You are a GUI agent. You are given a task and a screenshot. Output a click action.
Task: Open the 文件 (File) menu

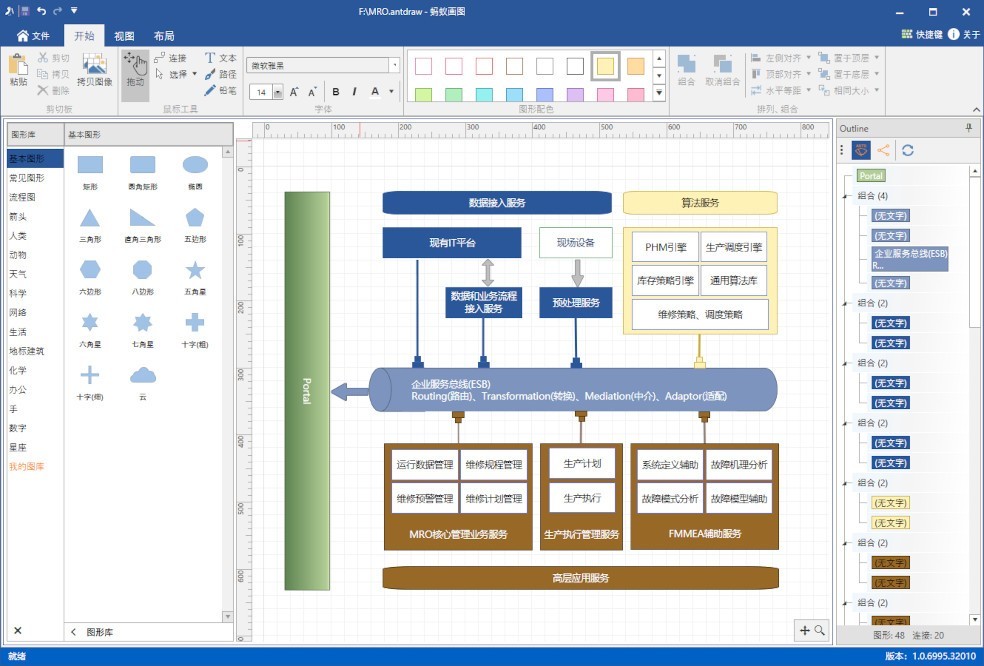click(33, 35)
